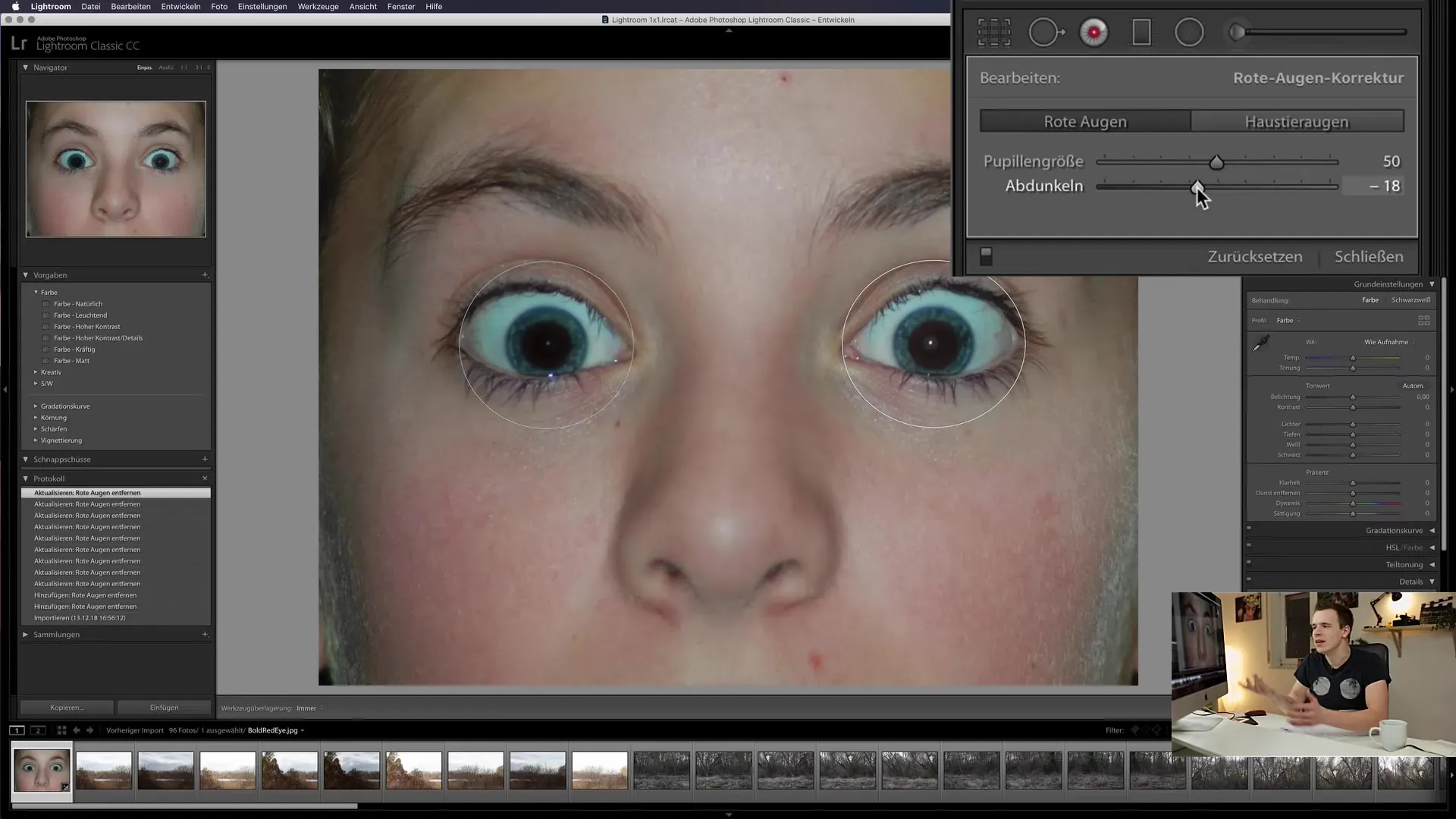Collapse the Vorgaben panel
Image resolution: width=1456 pixels, height=819 pixels.
[x=26, y=275]
